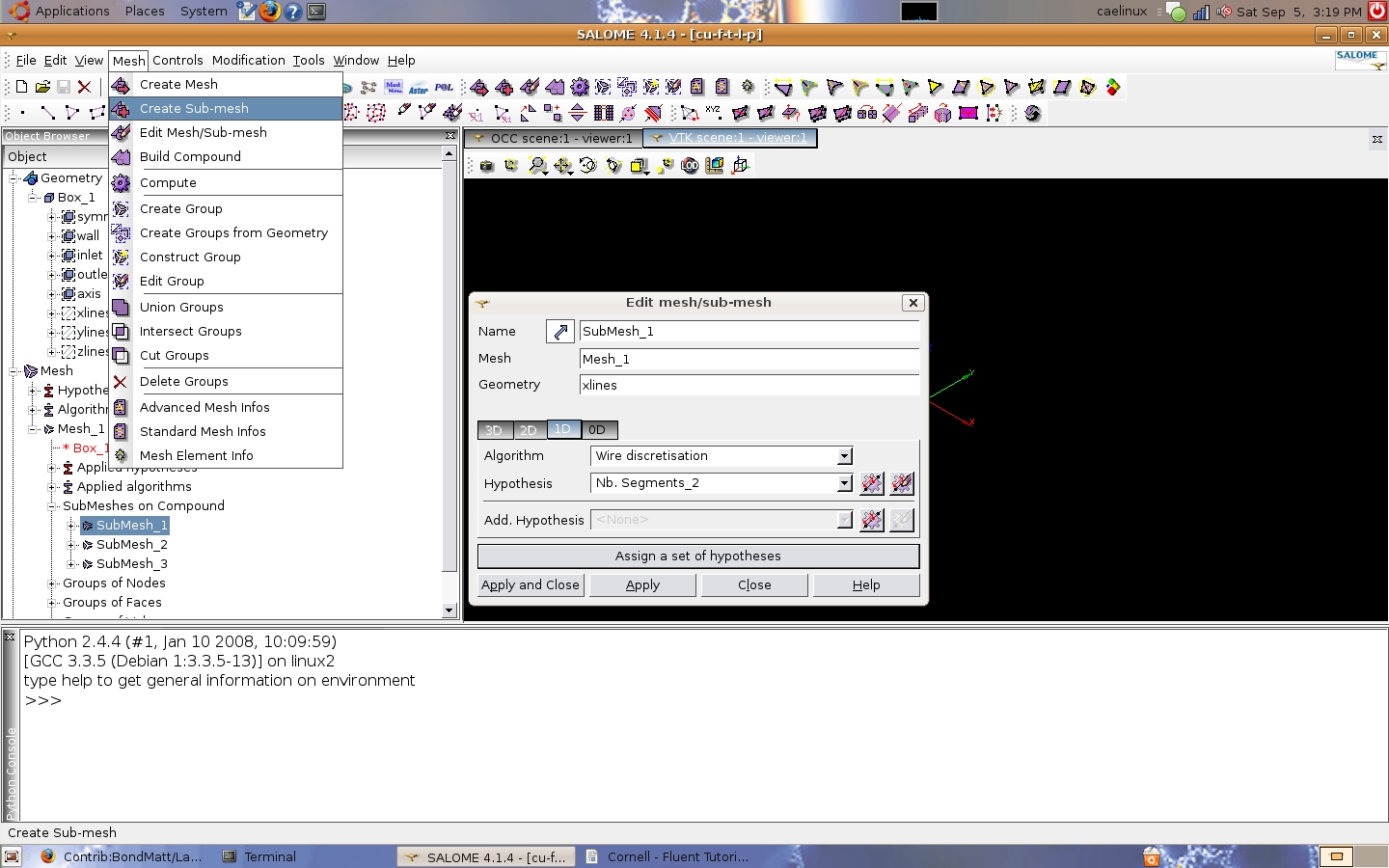Click into the SubMesh_1 Name input field
This screenshot has height=868, width=1389.
point(749,332)
